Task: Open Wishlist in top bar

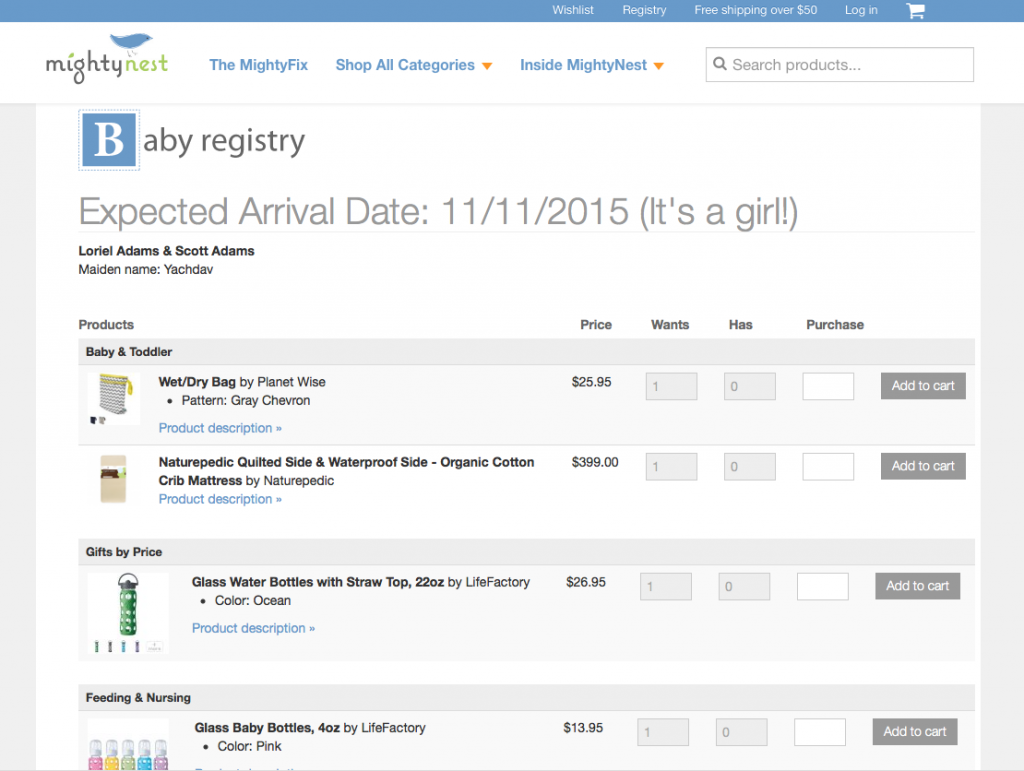Action: tap(573, 10)
